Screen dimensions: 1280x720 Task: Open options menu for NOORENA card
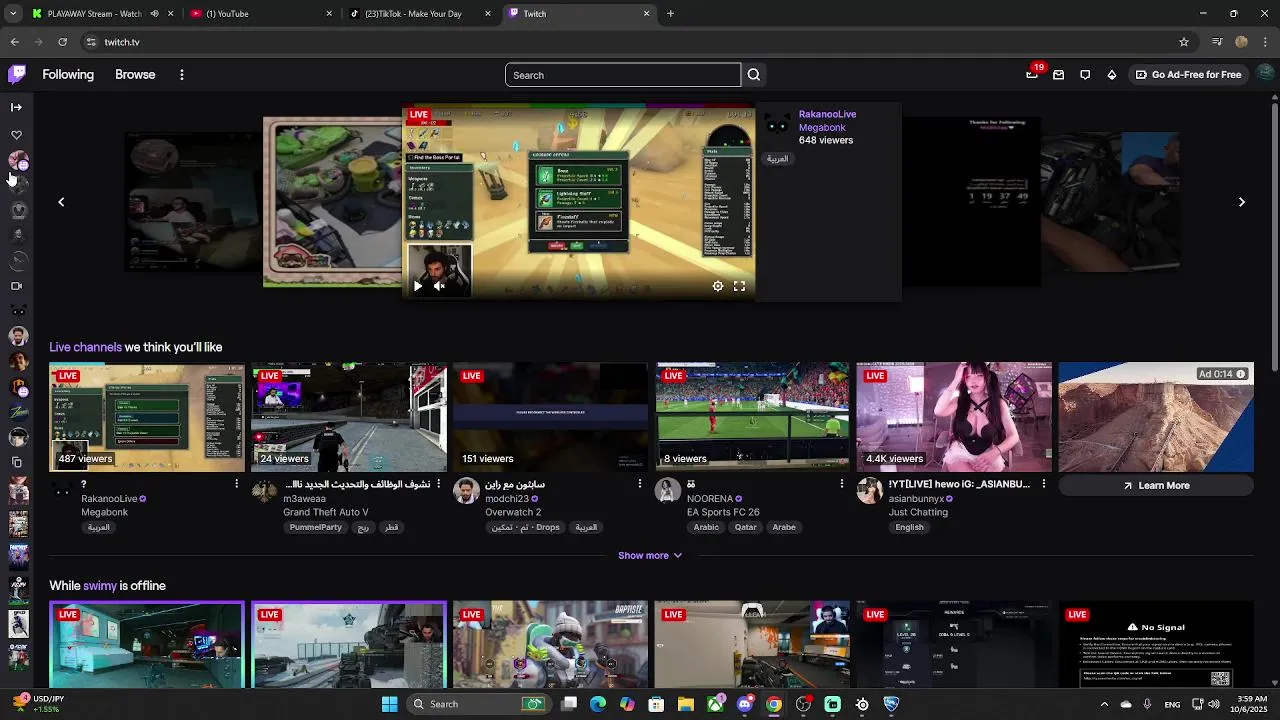(842, 484)
